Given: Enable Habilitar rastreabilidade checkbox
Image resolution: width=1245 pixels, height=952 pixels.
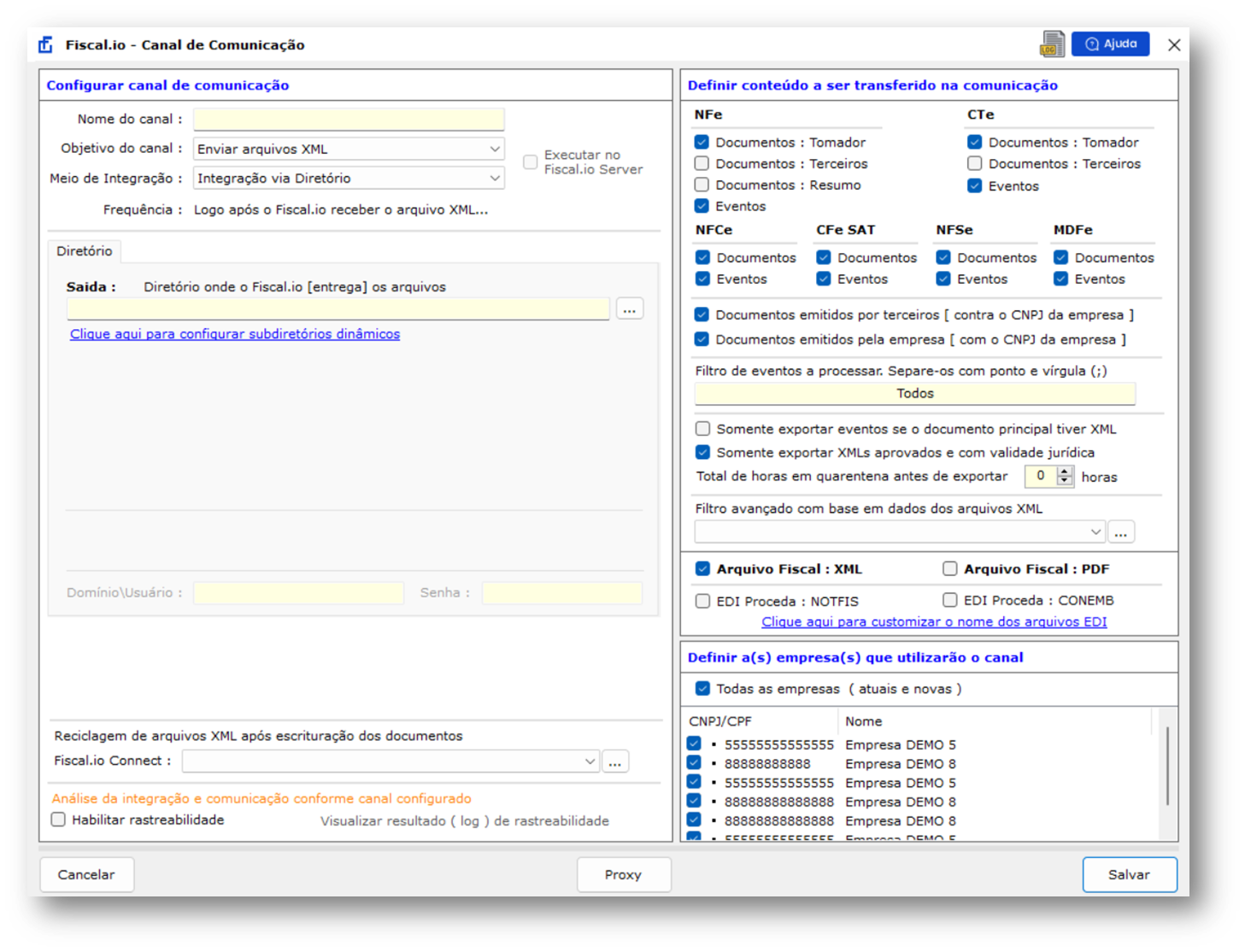Looking at the screenshot, I should coord(58,820).
